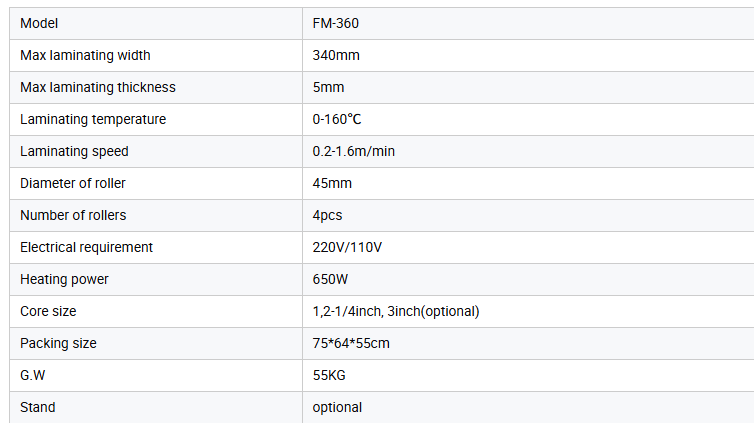
Task: Select the Laminating speed label
Action: coord(75,151)
